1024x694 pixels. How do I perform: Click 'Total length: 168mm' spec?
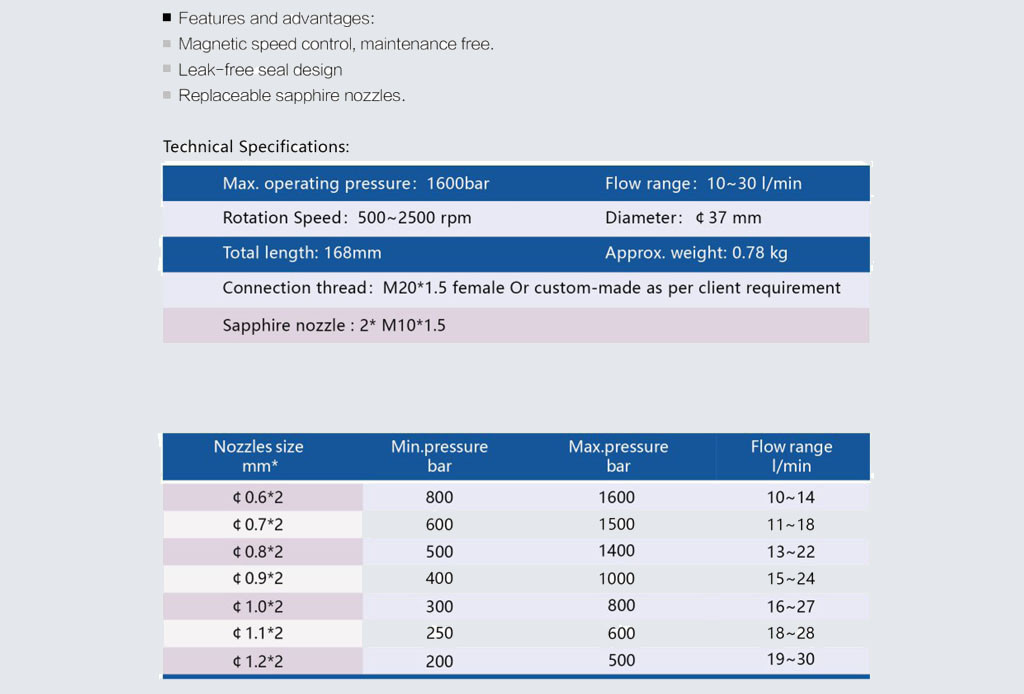302,253
